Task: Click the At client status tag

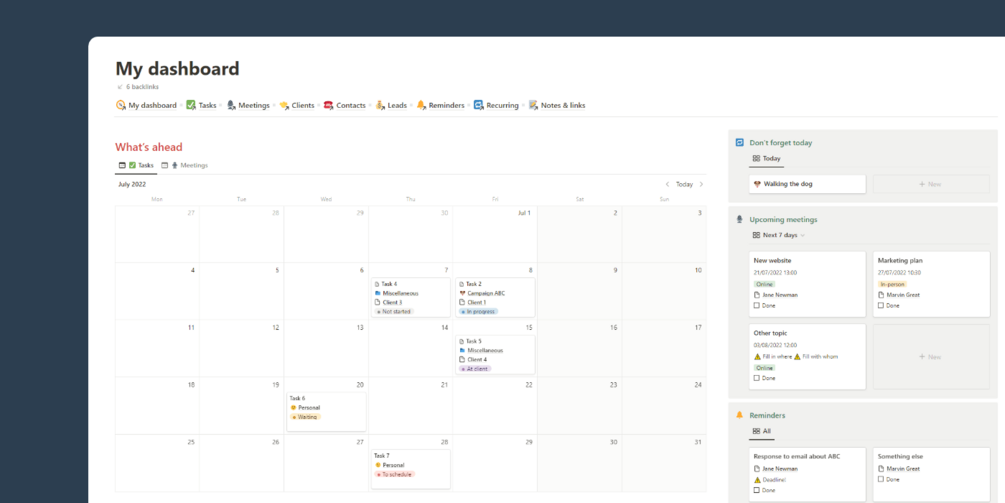Action: [475, 369]
